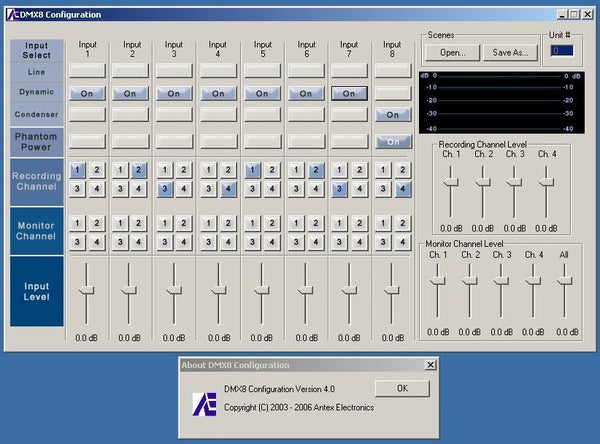Turn off Phantom Power for Input 8
This screenshot has width=600, height=444.
coord(393,141)
